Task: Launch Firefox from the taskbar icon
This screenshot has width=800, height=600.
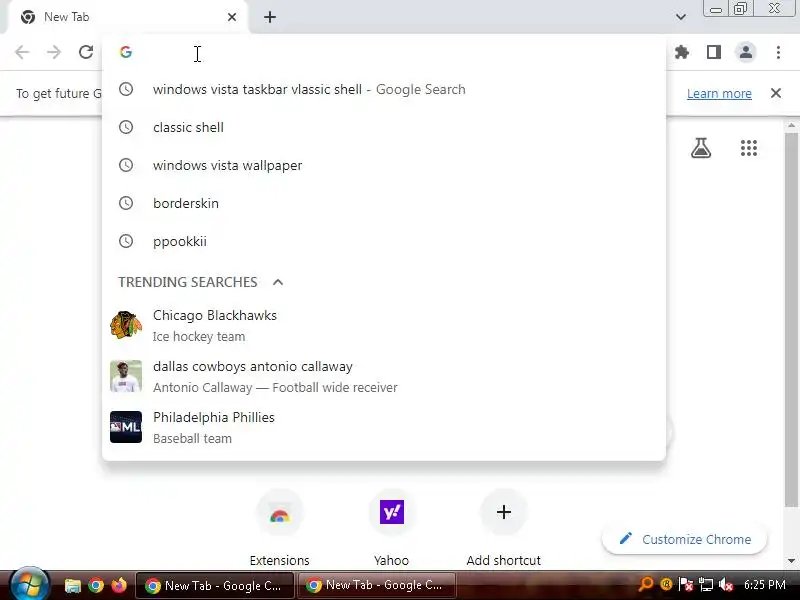Action: pos(119,585)
